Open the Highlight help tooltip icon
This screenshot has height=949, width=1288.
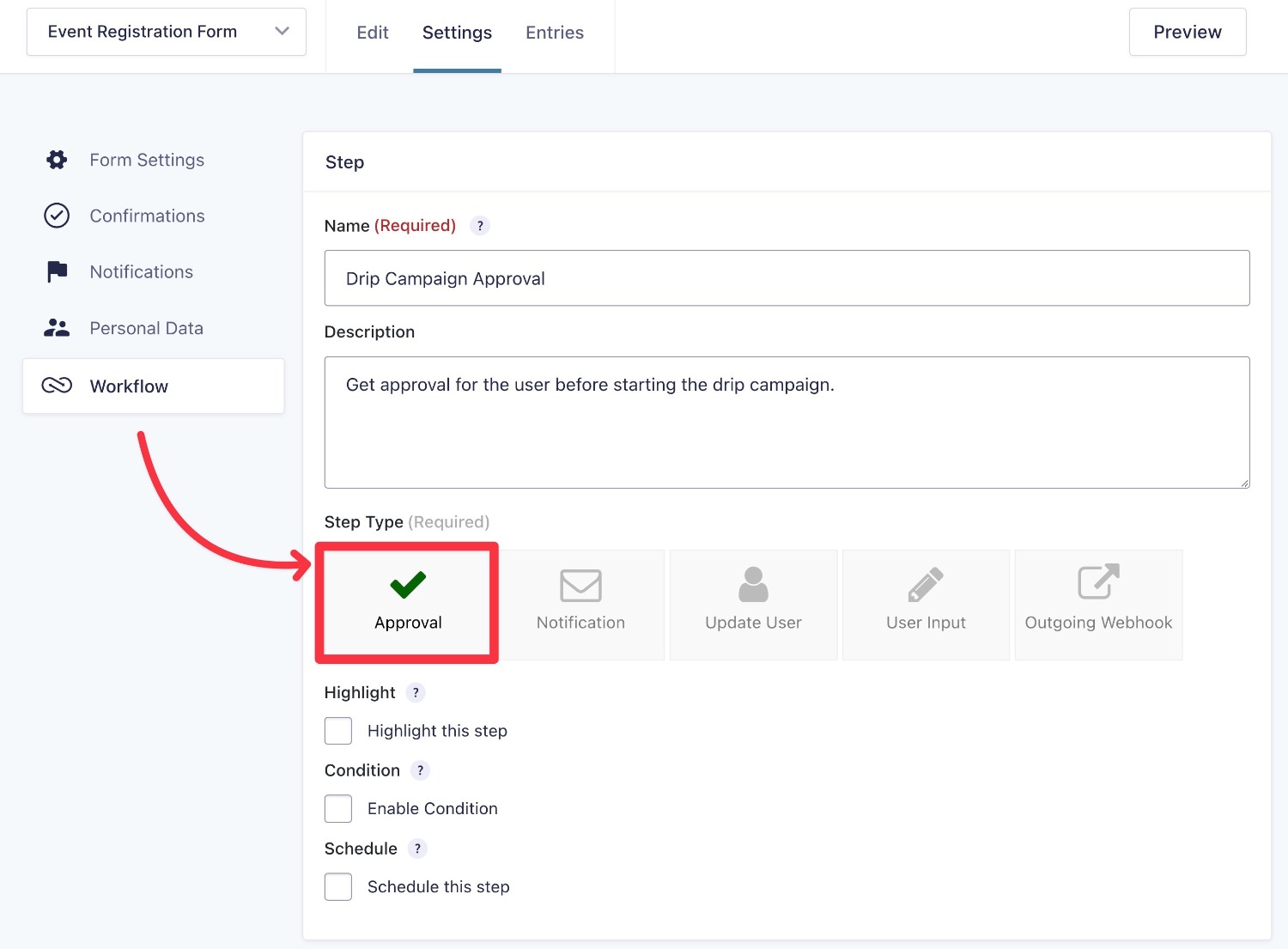tap(416, 693)
